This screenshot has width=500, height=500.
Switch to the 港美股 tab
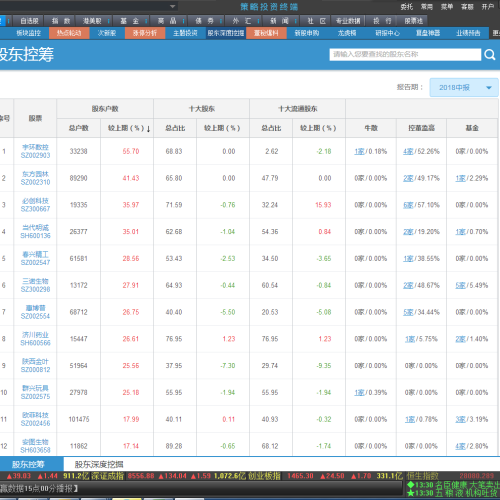coord(92,21)
